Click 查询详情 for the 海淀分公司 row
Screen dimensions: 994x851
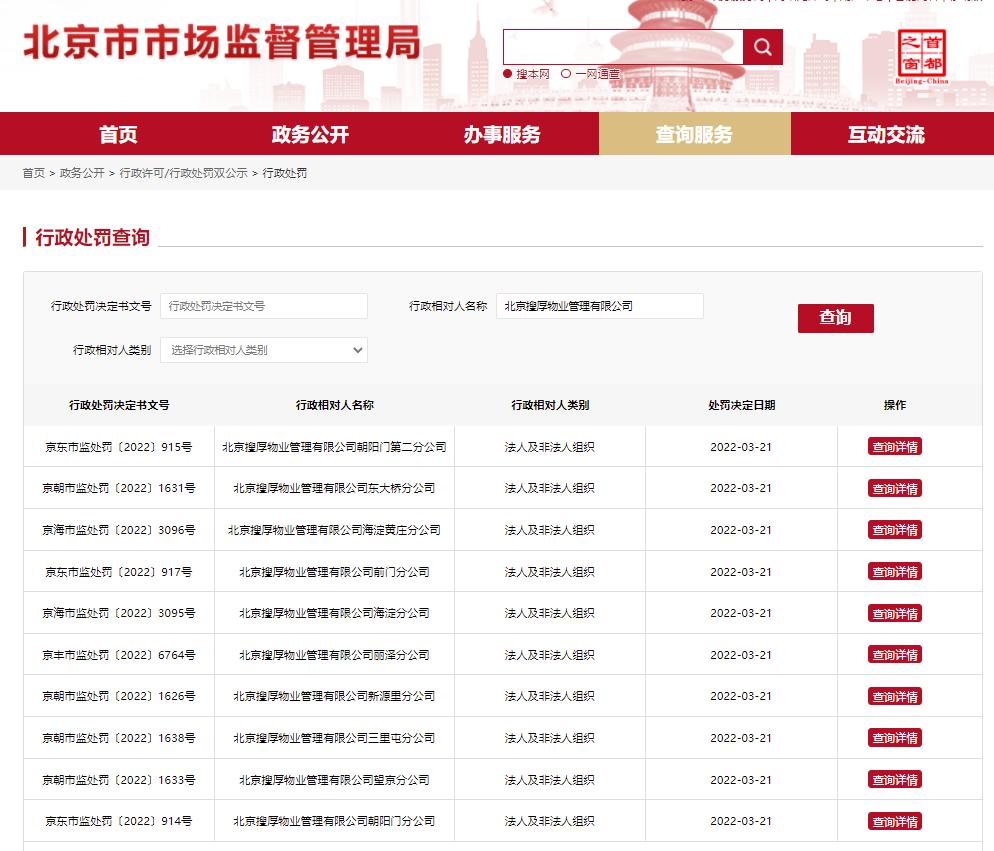click(893, 613)
